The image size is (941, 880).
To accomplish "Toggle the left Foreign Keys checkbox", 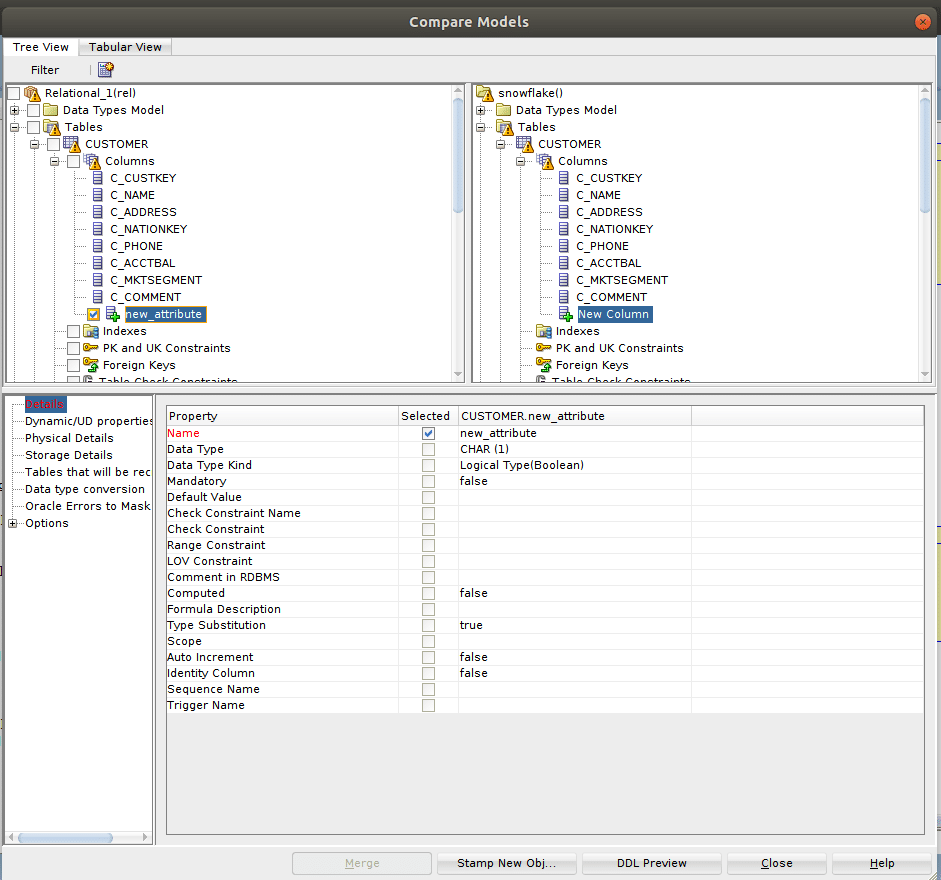I will pyautogui.click(x=73, y=365).
